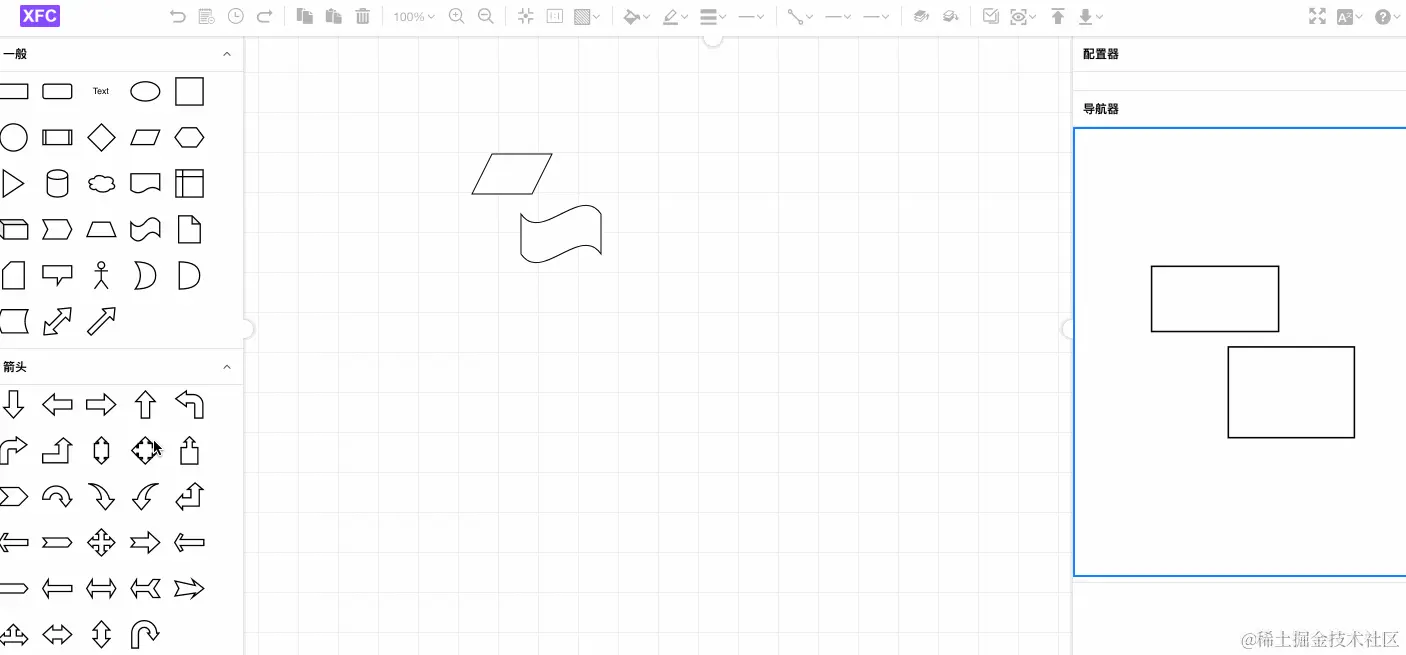Open the Fill Color tool

coord(631,16)
